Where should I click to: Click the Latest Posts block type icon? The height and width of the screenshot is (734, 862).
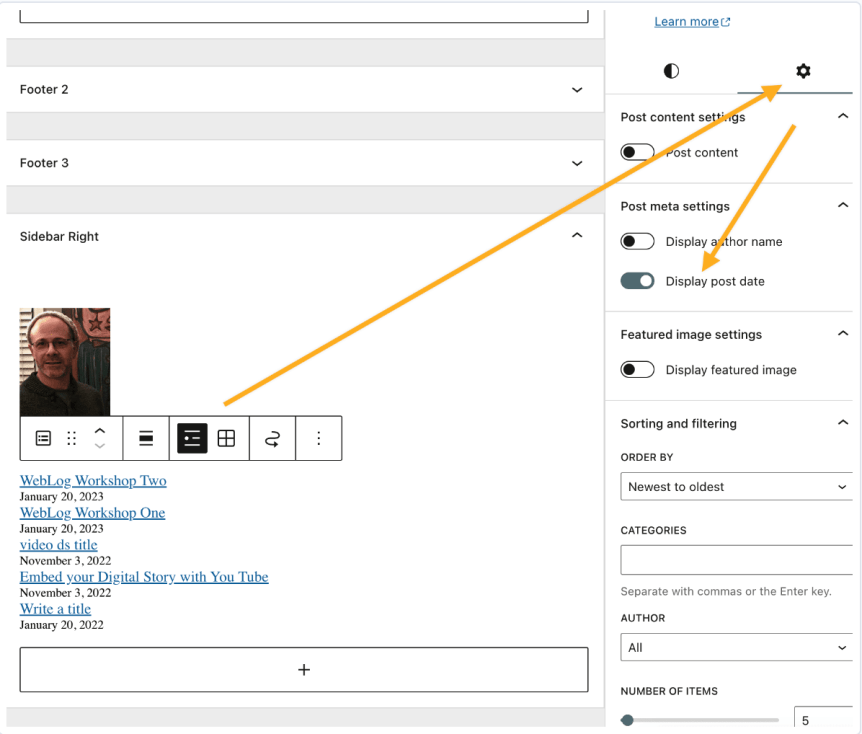click(43, 438)
